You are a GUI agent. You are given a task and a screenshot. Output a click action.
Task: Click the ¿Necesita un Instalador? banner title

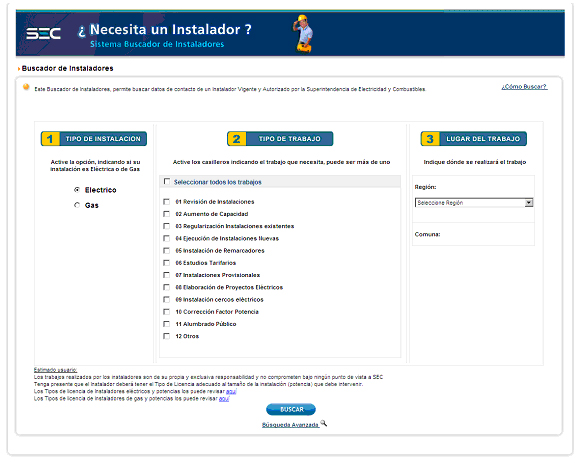[165, 30]
